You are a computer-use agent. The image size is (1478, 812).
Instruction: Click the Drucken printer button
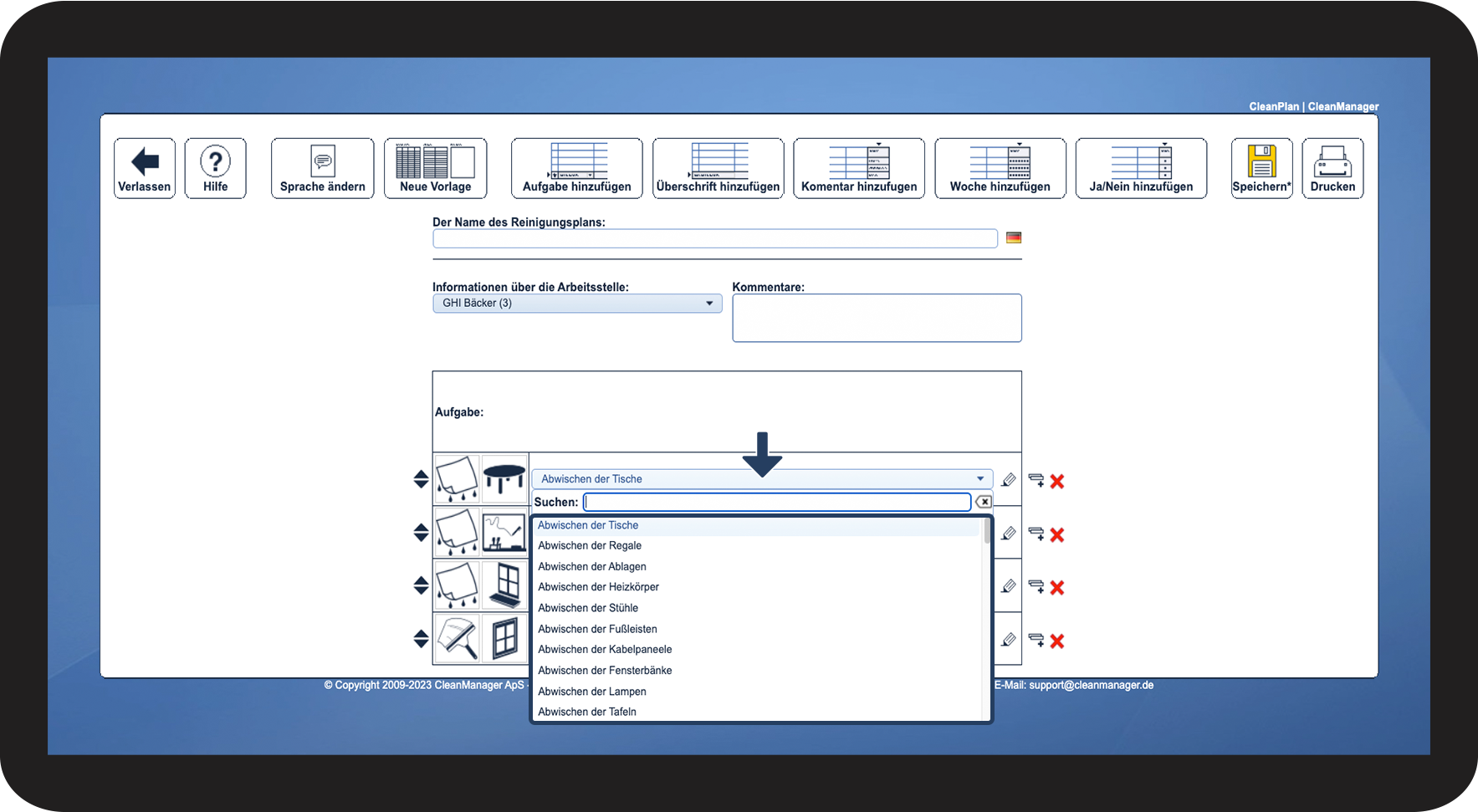(x=1333, y=168)
